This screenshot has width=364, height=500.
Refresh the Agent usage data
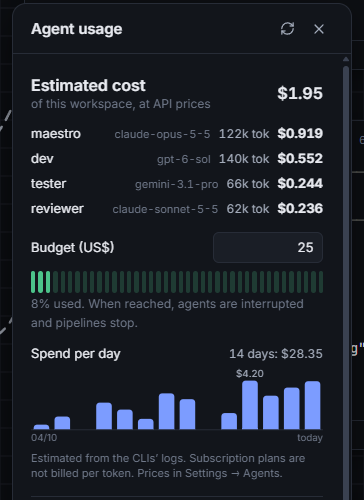click(x=287, y=29)
